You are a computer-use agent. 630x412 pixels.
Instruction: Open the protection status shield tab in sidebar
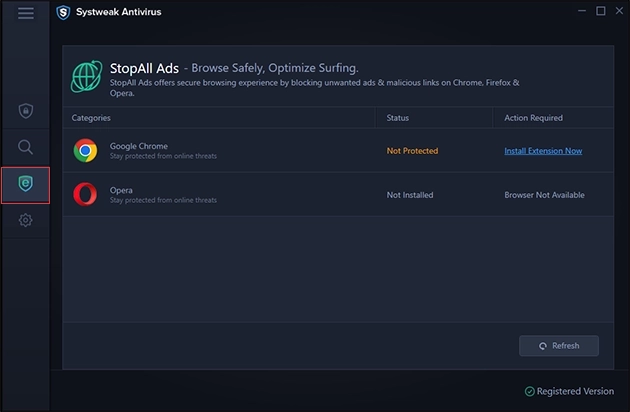pyautogui.click(x=25, y=111)
